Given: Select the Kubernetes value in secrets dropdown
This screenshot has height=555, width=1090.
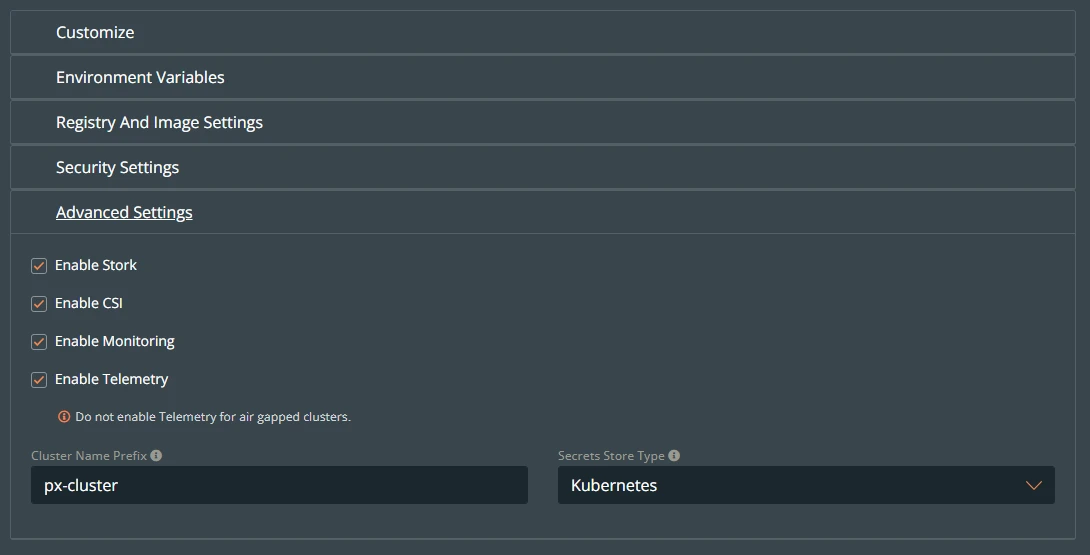Looking at the screenshot, I should (614, 485).
